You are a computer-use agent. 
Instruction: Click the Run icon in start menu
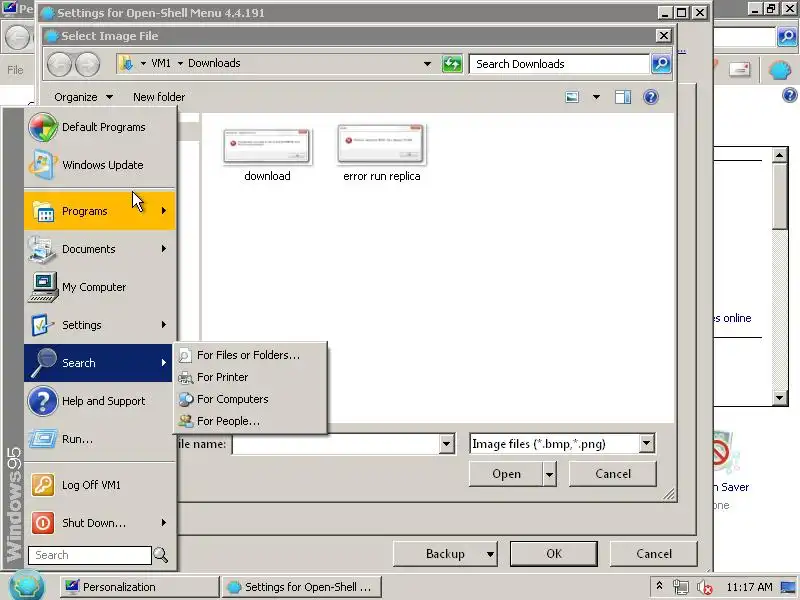(x=43, y=439)
